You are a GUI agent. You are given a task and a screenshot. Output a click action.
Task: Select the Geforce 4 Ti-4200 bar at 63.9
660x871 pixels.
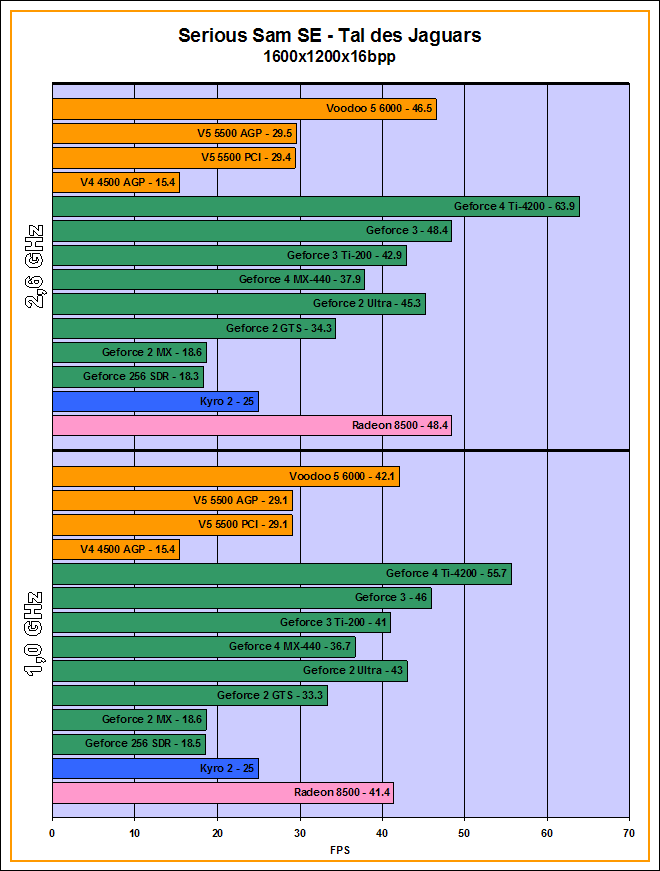coord(315,206)
